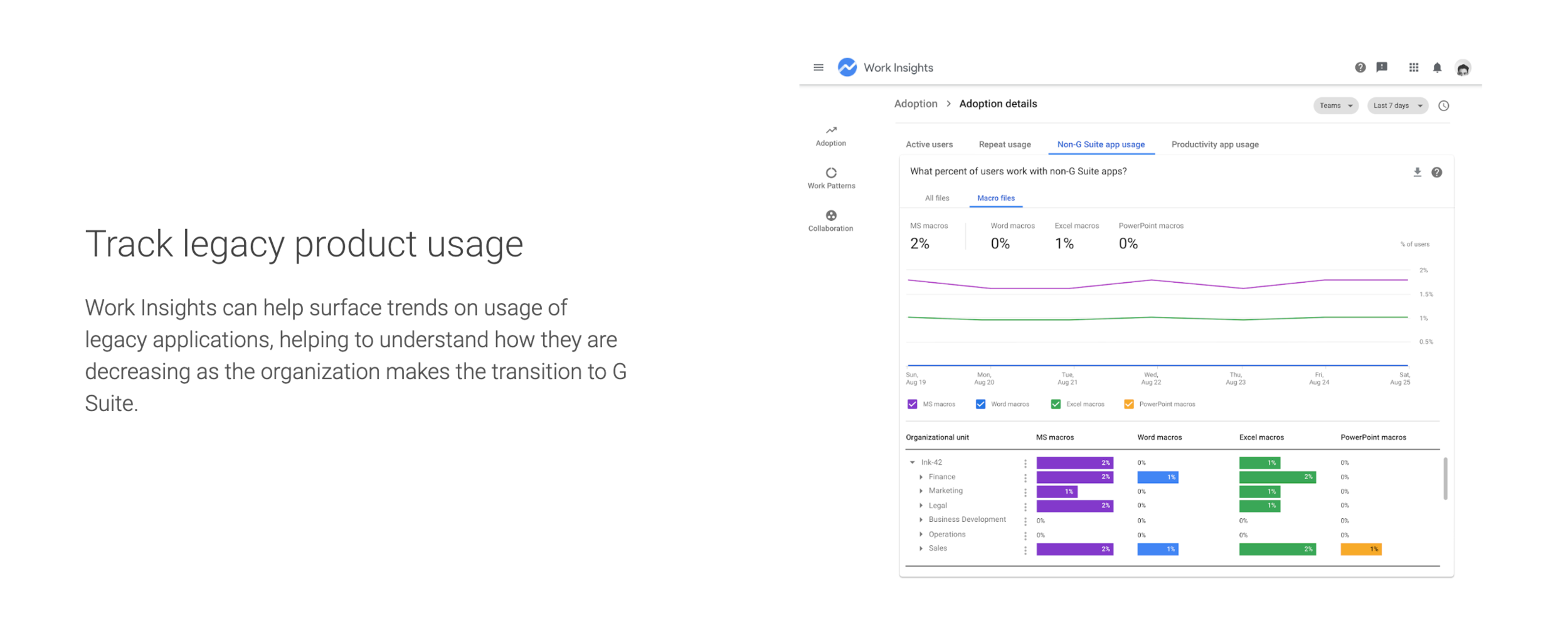Click Finance Word macros blue 1% bar

coord(1157,477)
